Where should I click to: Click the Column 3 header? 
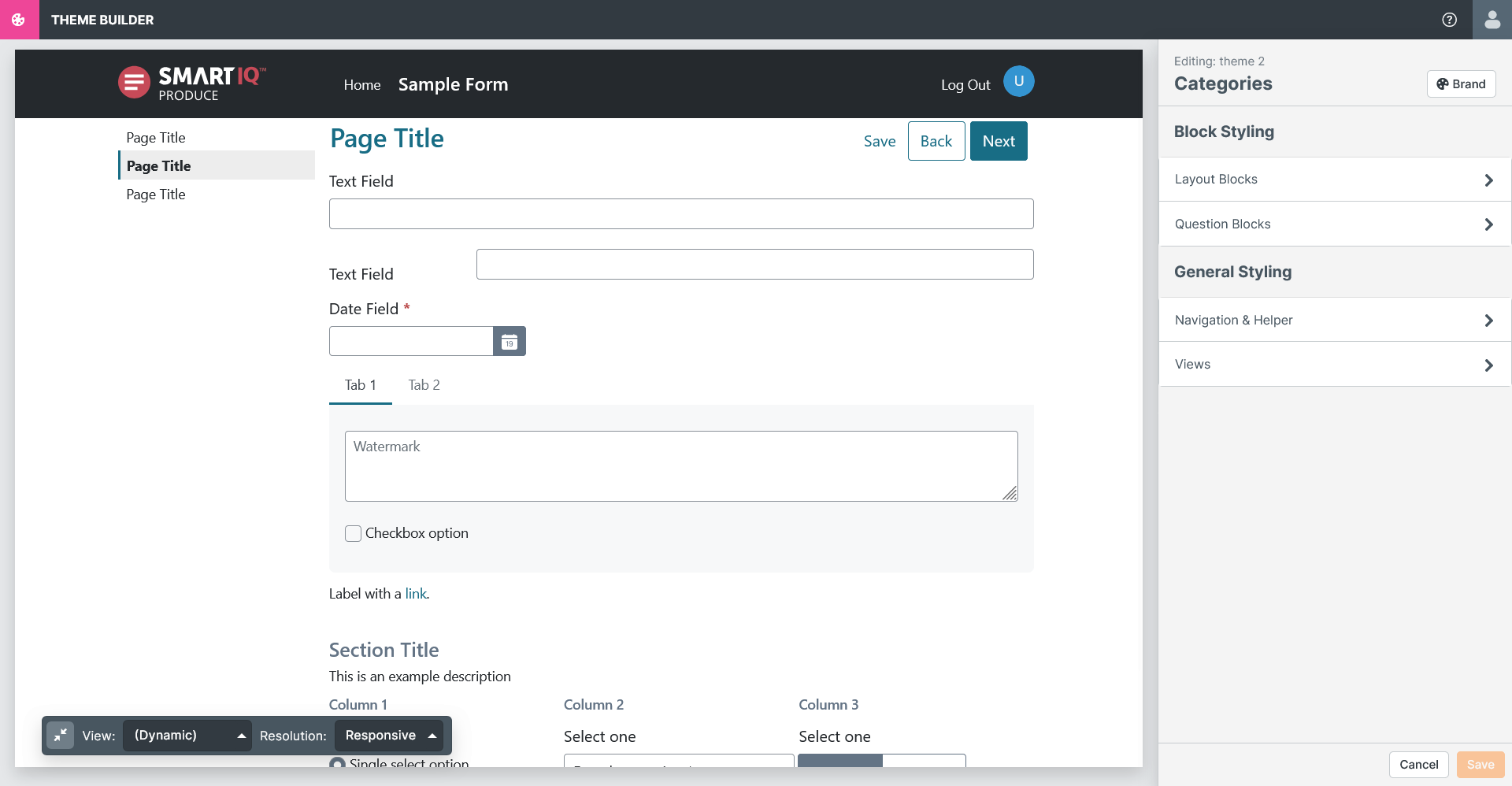[828, 705]
